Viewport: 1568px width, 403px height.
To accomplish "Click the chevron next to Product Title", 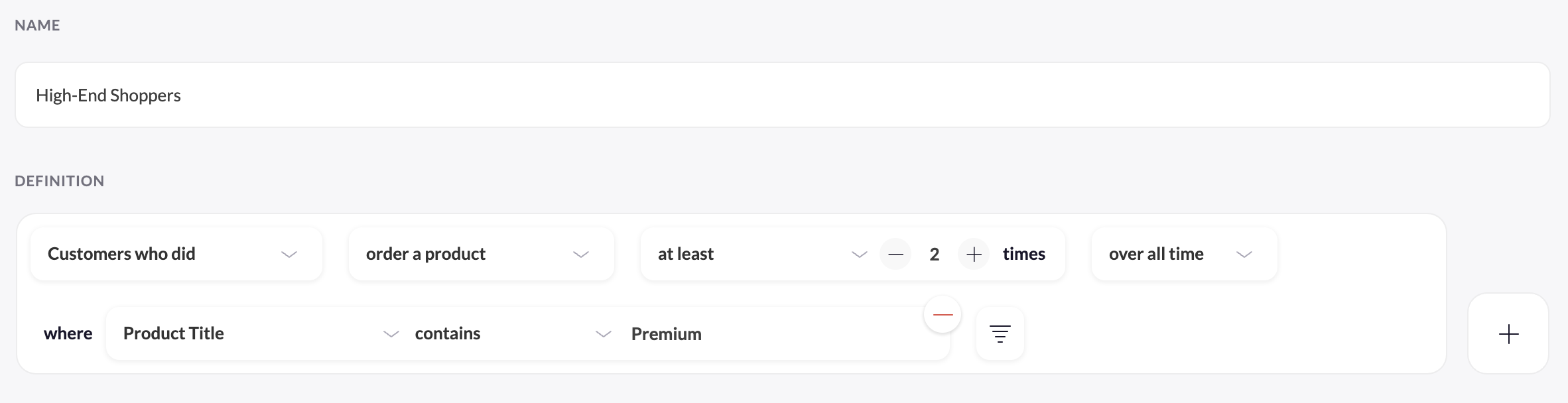I will pyautogui.click(x=391, y=334).
